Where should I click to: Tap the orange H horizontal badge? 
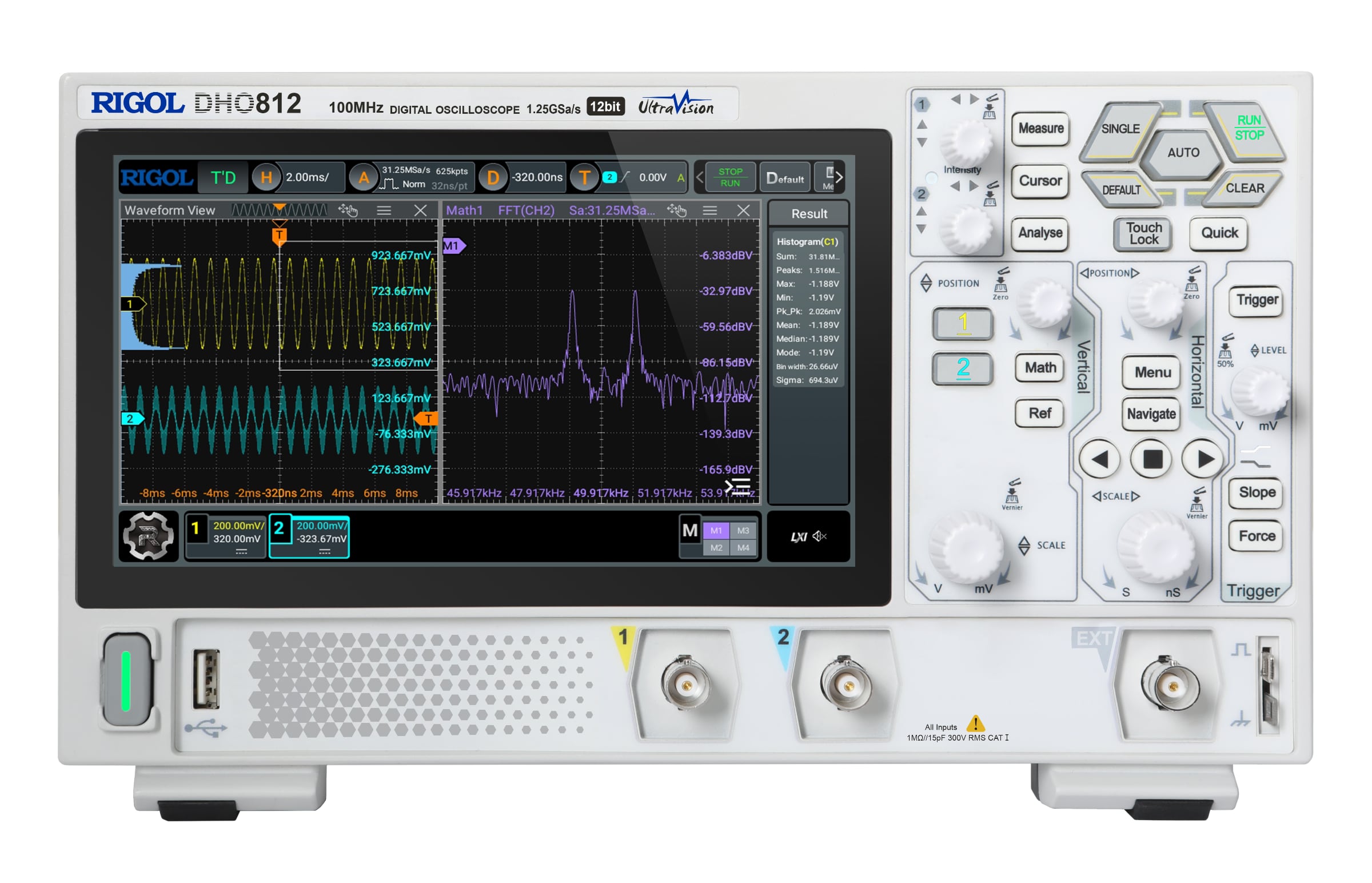click(266, 177)
